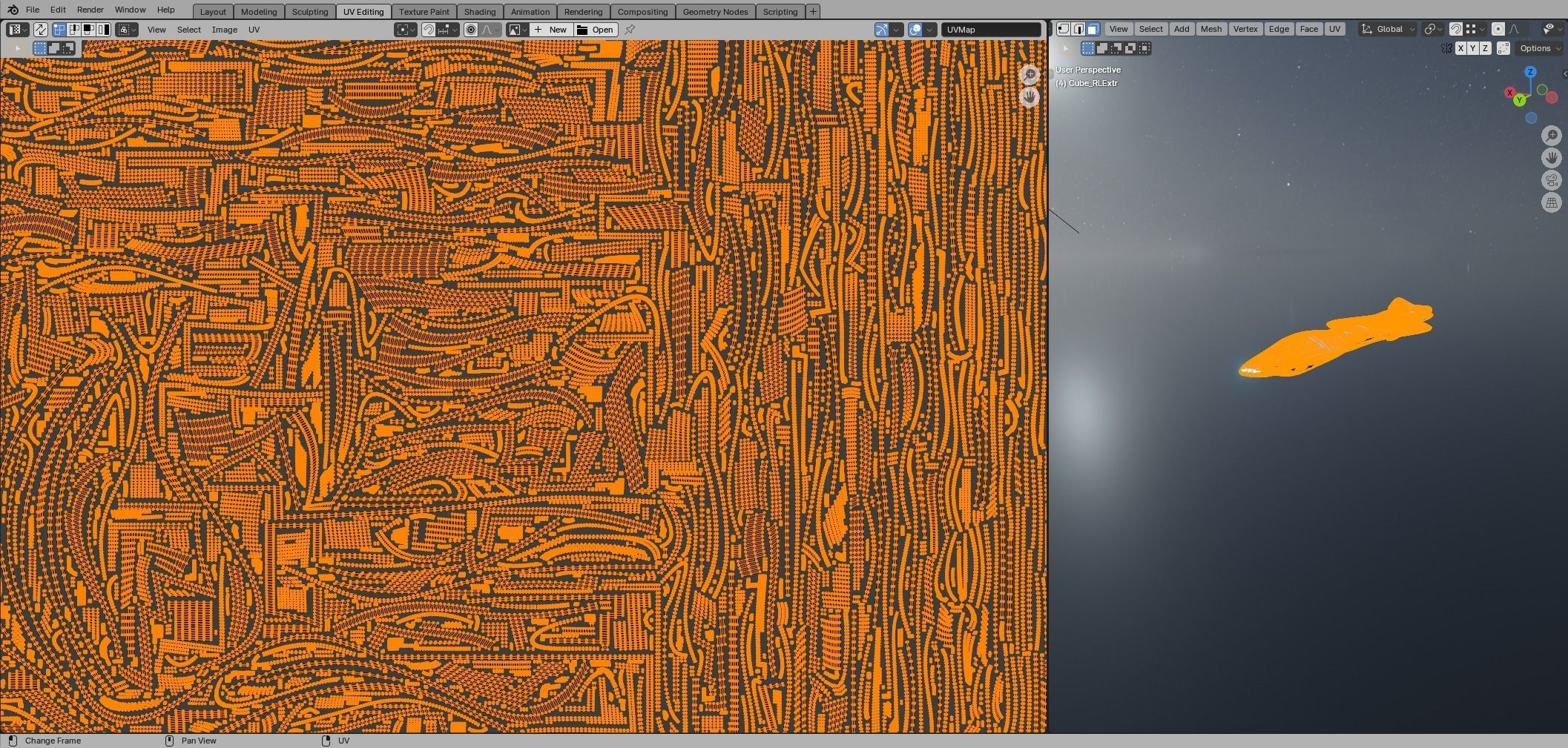Select UV vertex select mode
Image resolution: width=1568 pixels, height=748 pixels.
(x=59, y=30)
